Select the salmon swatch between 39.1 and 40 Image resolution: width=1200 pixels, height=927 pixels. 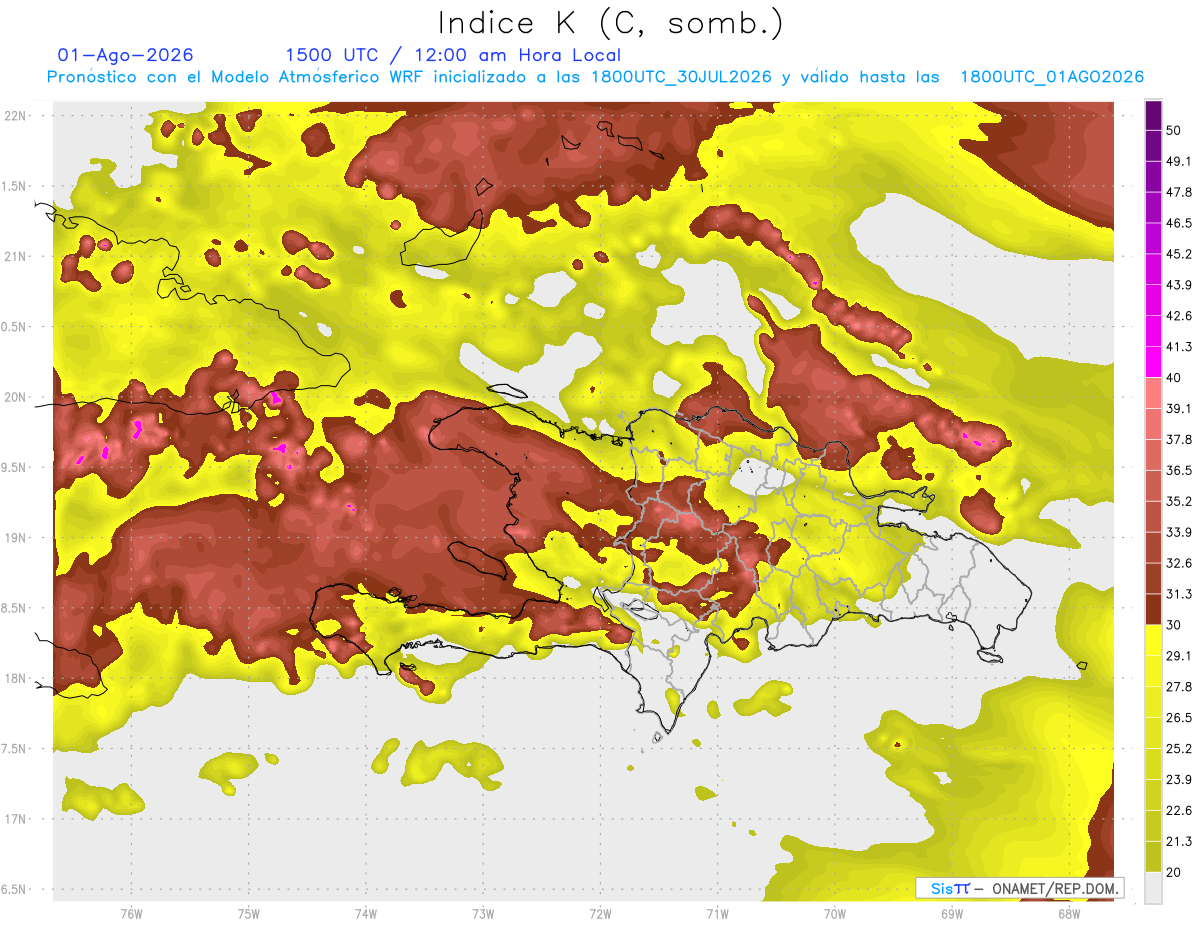click(x=1153, y=393)
